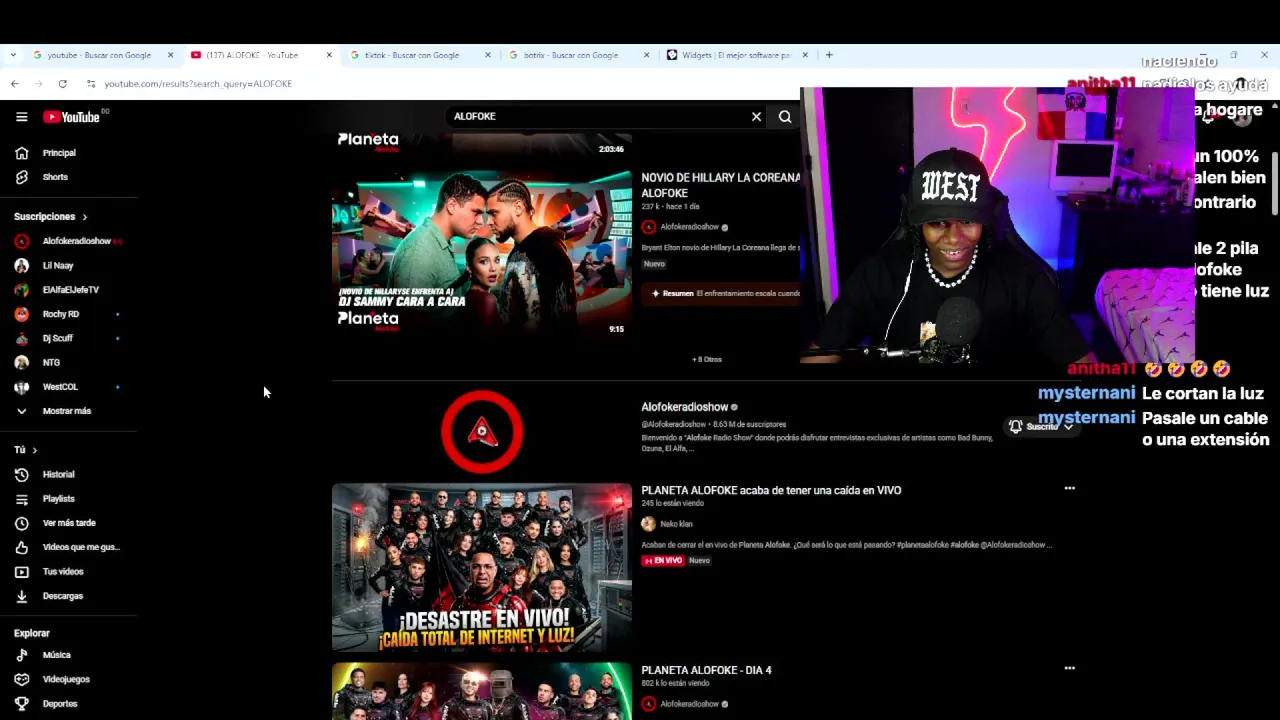Switch to tiktok - Buscar con Google tab
The image size is (1280, 720).
click(x=414, y=55)
